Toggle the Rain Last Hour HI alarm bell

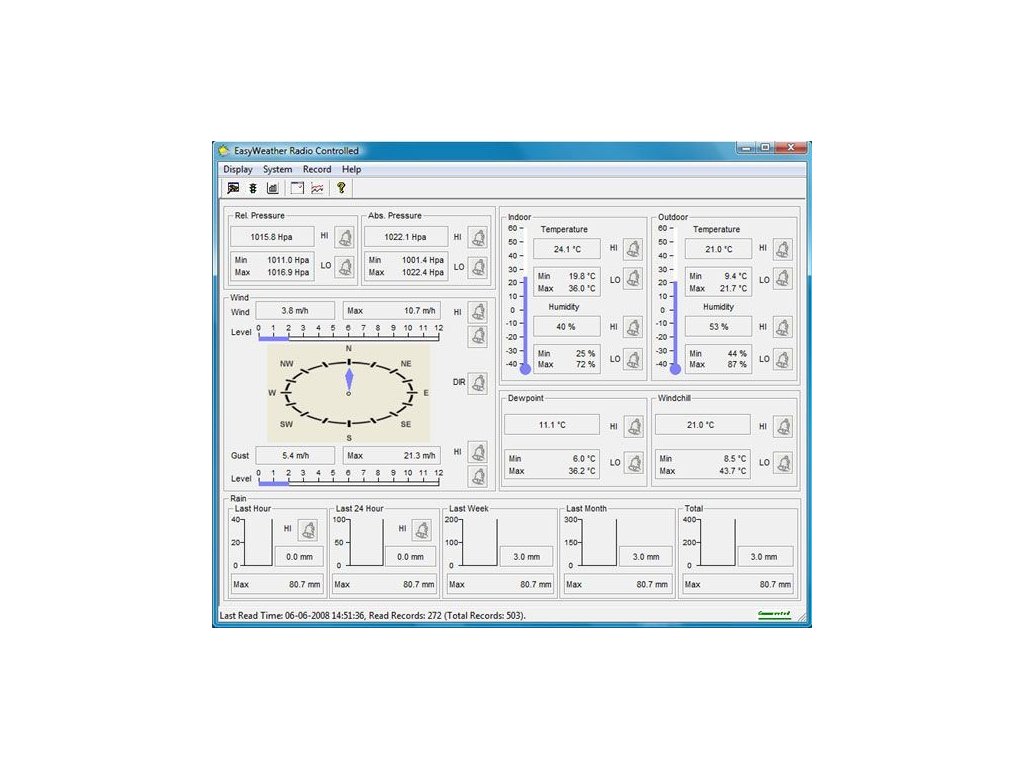(308, 530)
